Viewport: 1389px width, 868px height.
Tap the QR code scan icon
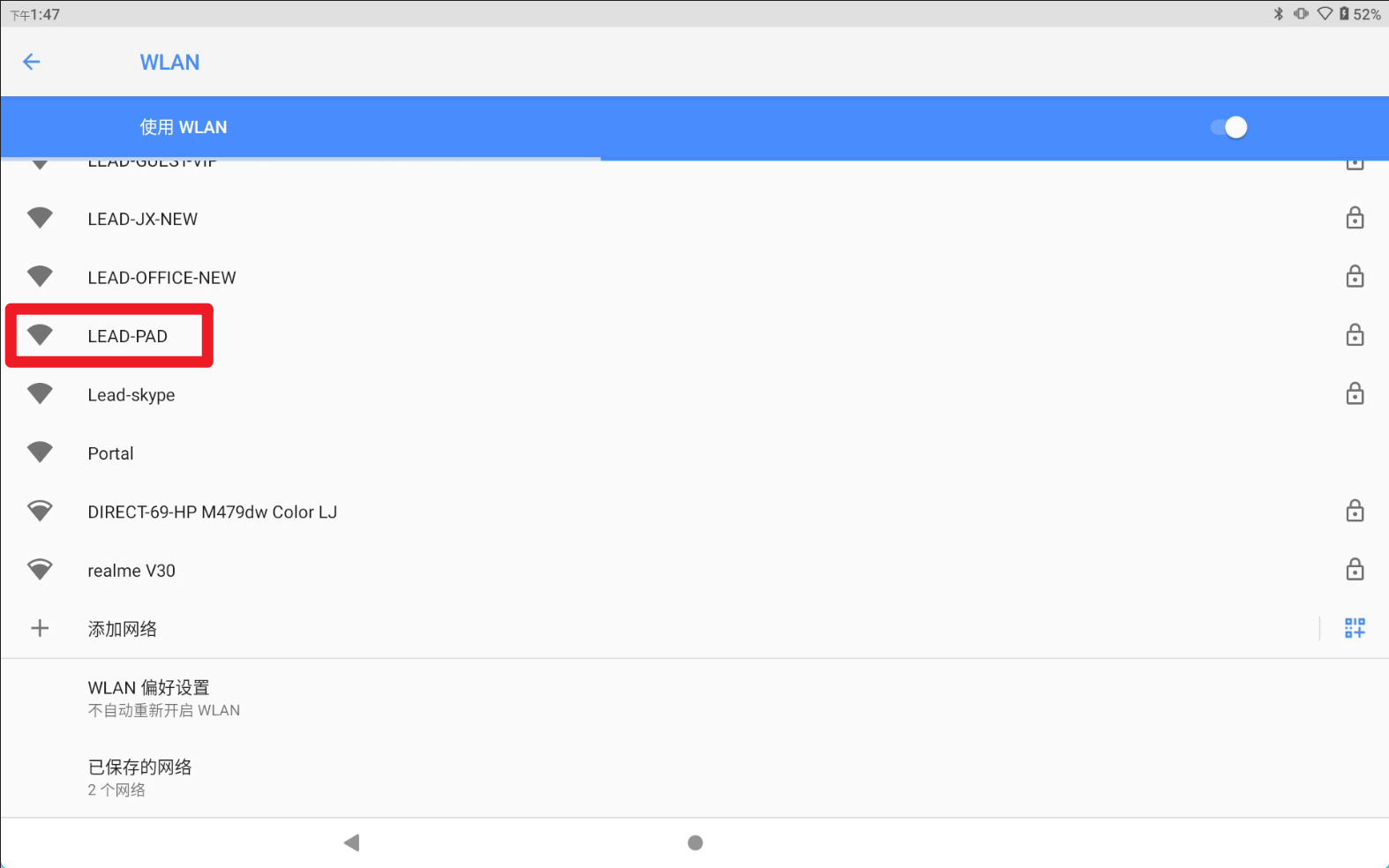pyautogui.click(x=1355, y=628)
